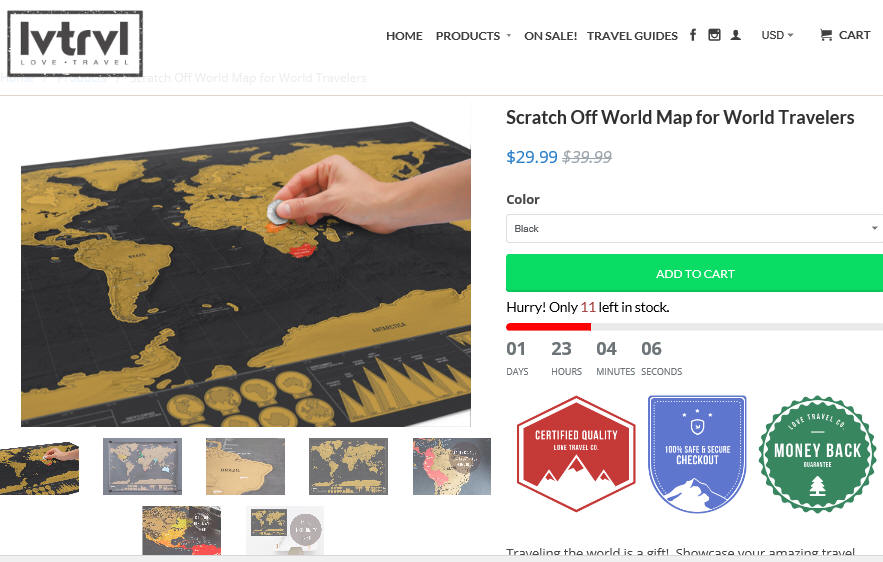Click the Money Back Guarantee badge
Image resolution: width=883 pixels, height=562 pixels.
click(817, 454)
